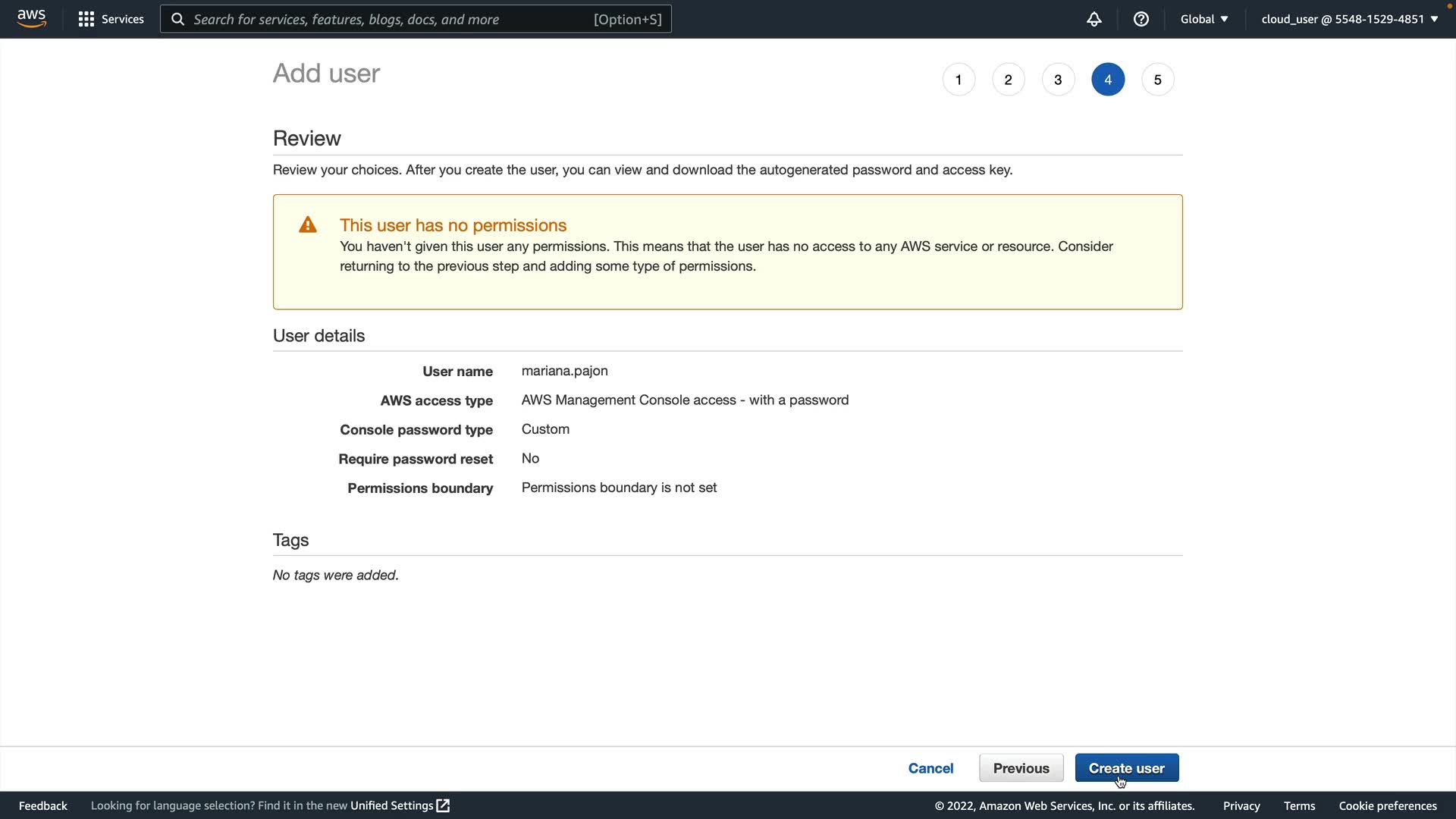Open the help question mark icon

[x=1141, y=19]
